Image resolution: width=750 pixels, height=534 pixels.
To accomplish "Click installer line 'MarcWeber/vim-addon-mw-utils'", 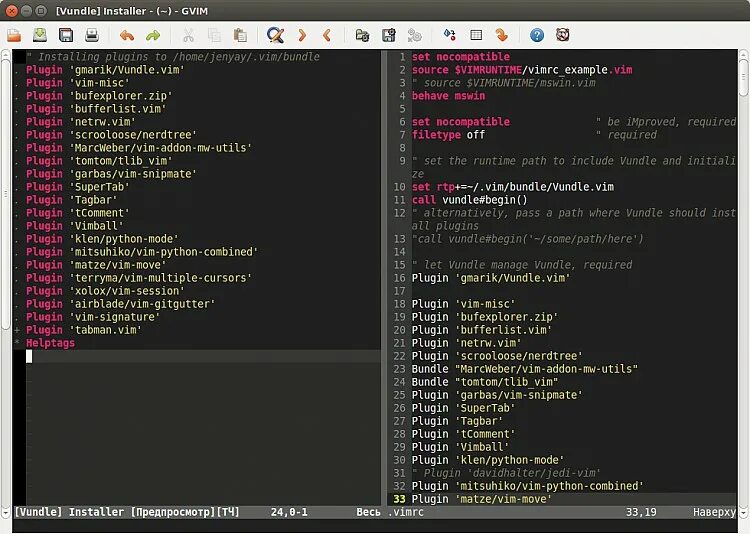I will (139, 148).
